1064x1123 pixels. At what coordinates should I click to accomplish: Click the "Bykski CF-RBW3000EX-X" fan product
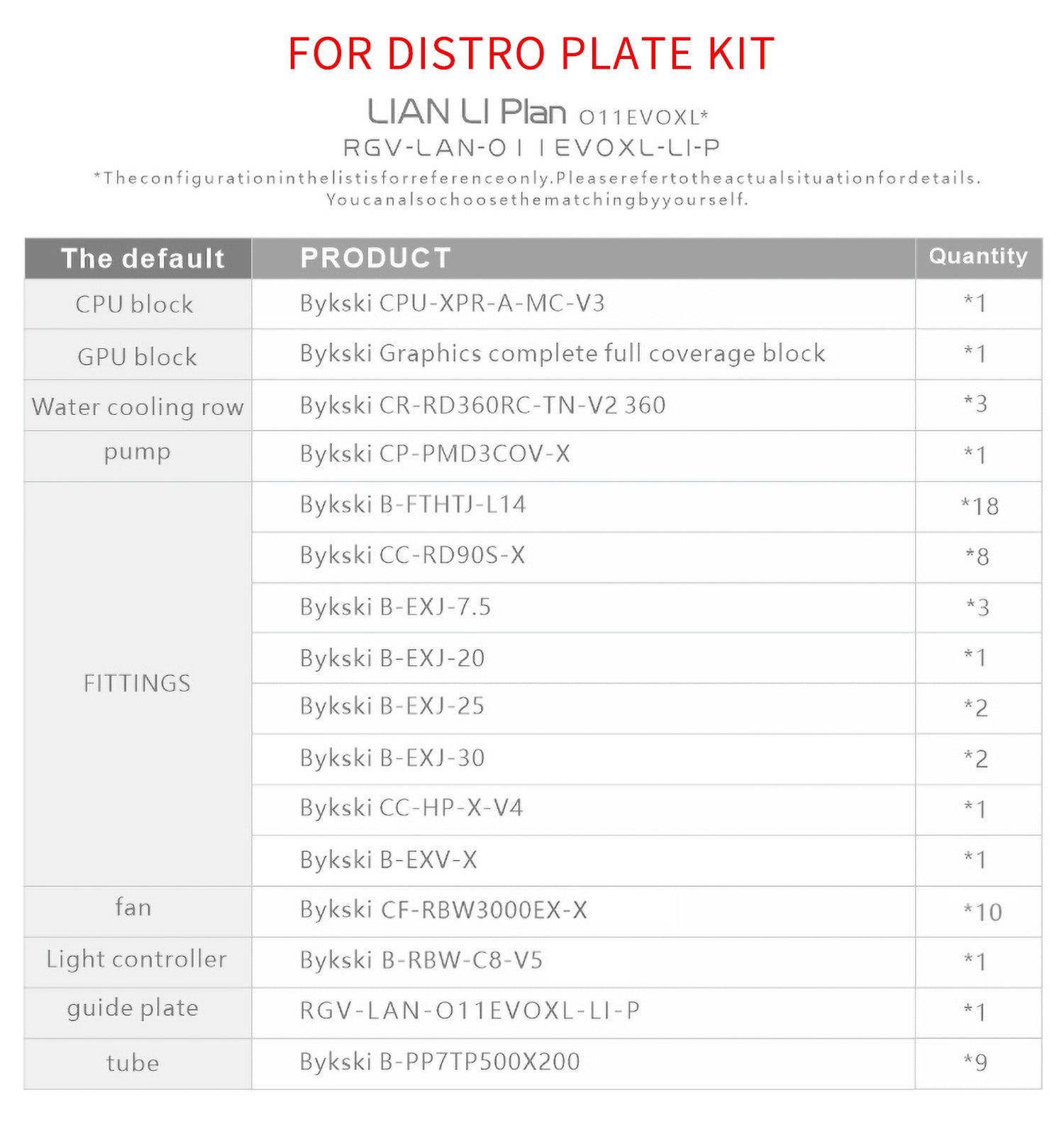click(443, 910)
